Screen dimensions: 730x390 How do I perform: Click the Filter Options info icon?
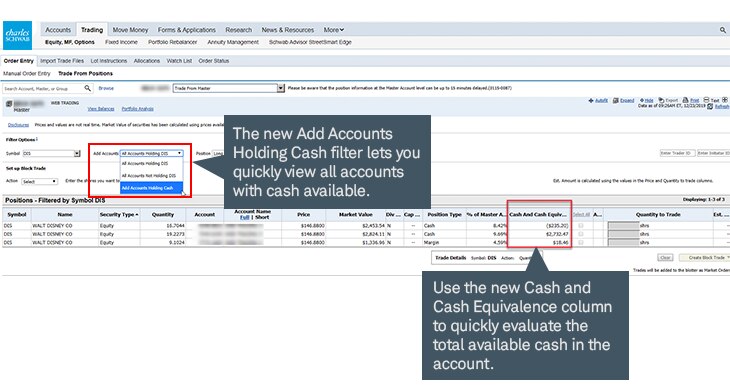coord(37,139)
